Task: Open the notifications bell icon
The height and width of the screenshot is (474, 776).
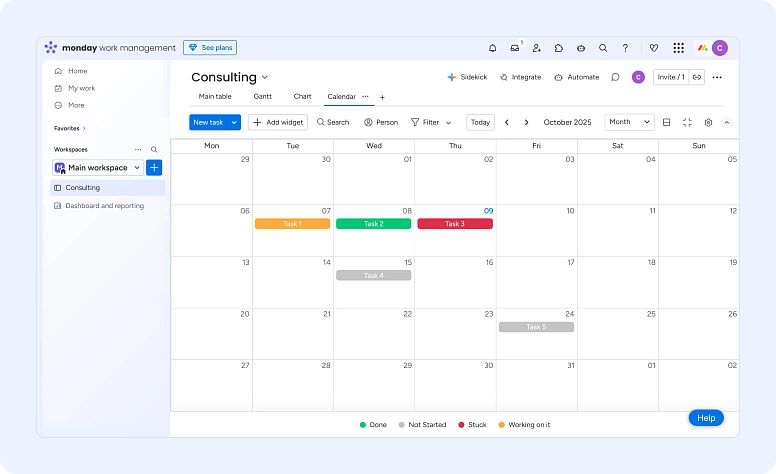Action: 492,48
